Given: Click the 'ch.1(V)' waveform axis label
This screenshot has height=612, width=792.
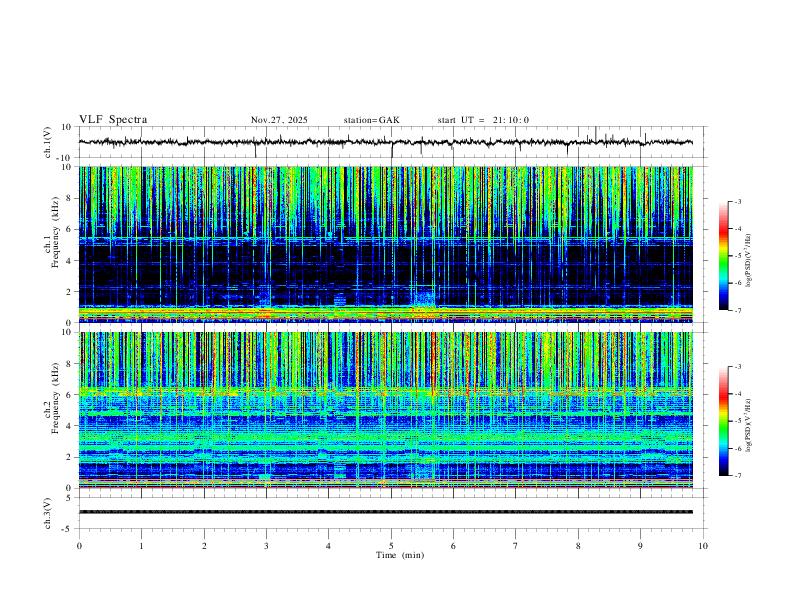Looking at the screenshot, I should (48, 142).
